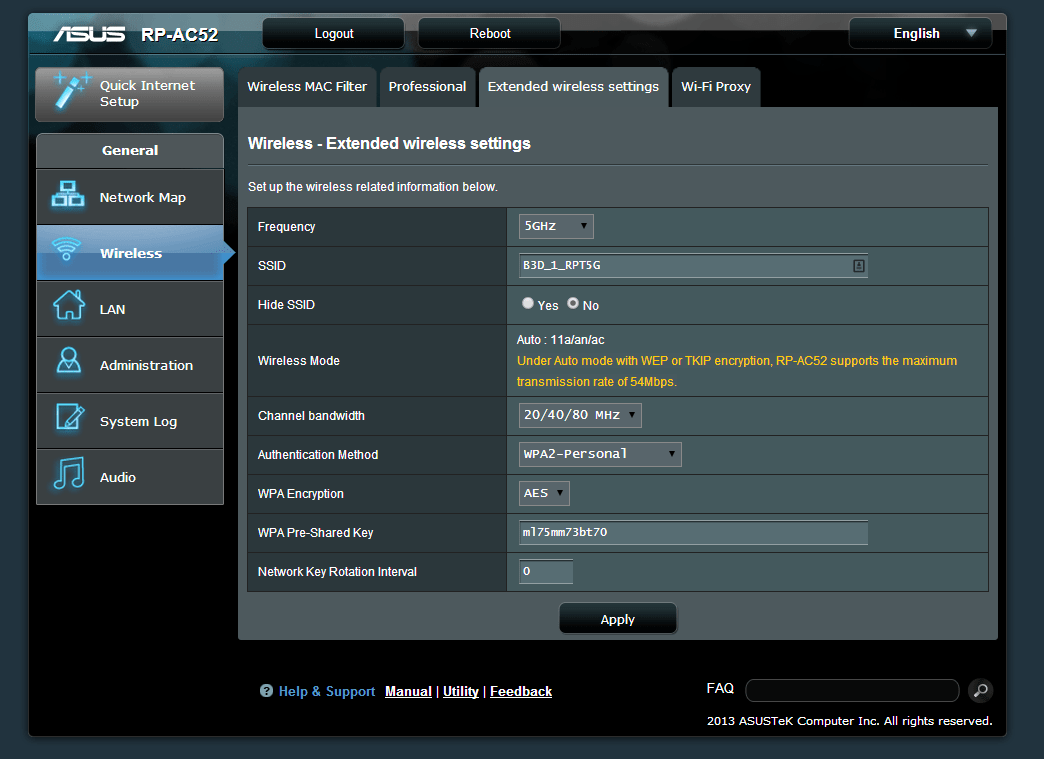Select Yes for Hide SSID

(x=528, y=302)
